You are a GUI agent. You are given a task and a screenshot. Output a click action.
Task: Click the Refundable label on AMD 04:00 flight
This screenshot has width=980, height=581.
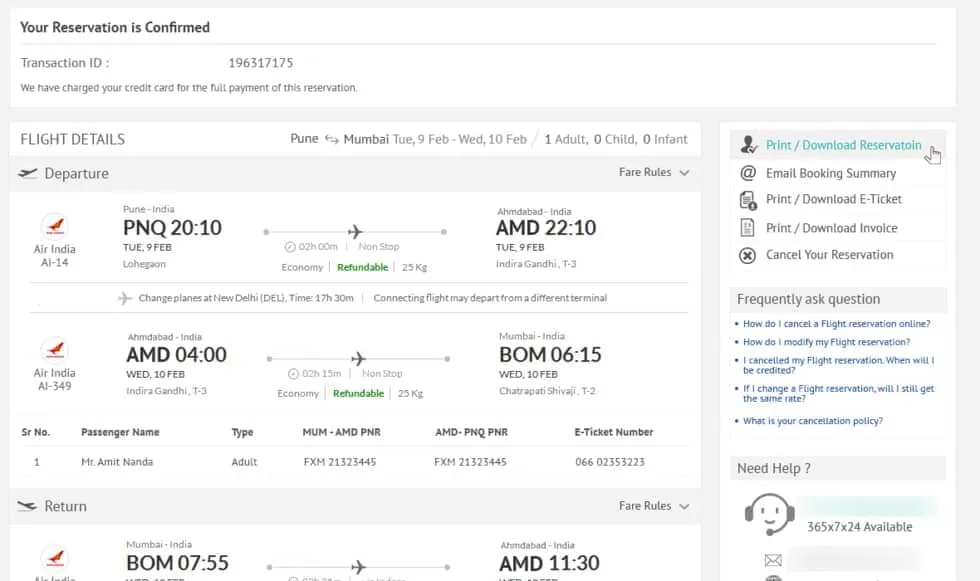click(358, 394)
